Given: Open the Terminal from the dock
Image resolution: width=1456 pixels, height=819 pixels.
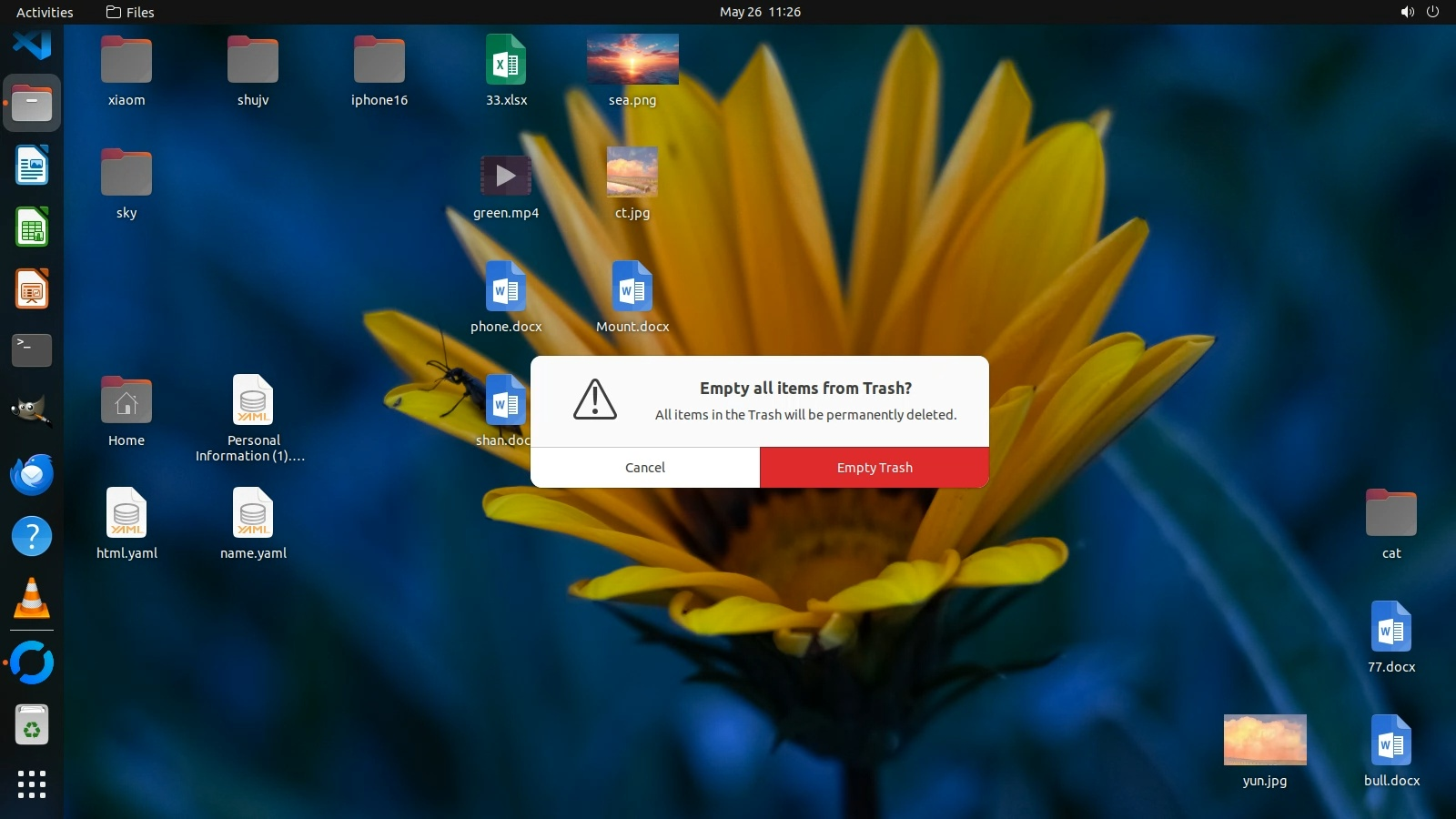Looking at the screenshot, I should tap(32, 350).
